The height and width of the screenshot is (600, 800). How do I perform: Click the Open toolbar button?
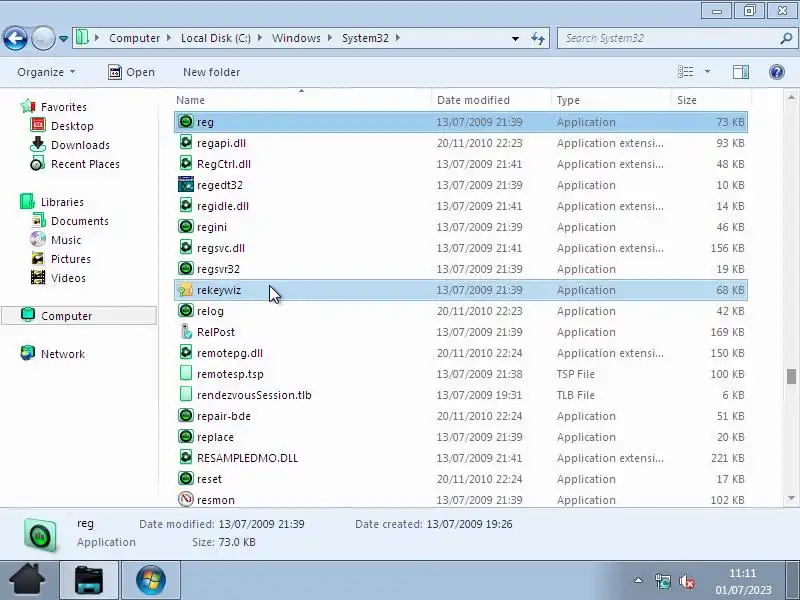[131, 72]
